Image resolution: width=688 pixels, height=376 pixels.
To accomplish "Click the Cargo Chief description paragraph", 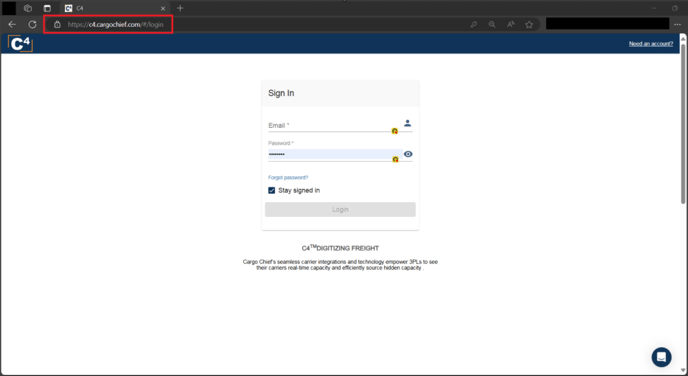I will (x=340, y=265).
